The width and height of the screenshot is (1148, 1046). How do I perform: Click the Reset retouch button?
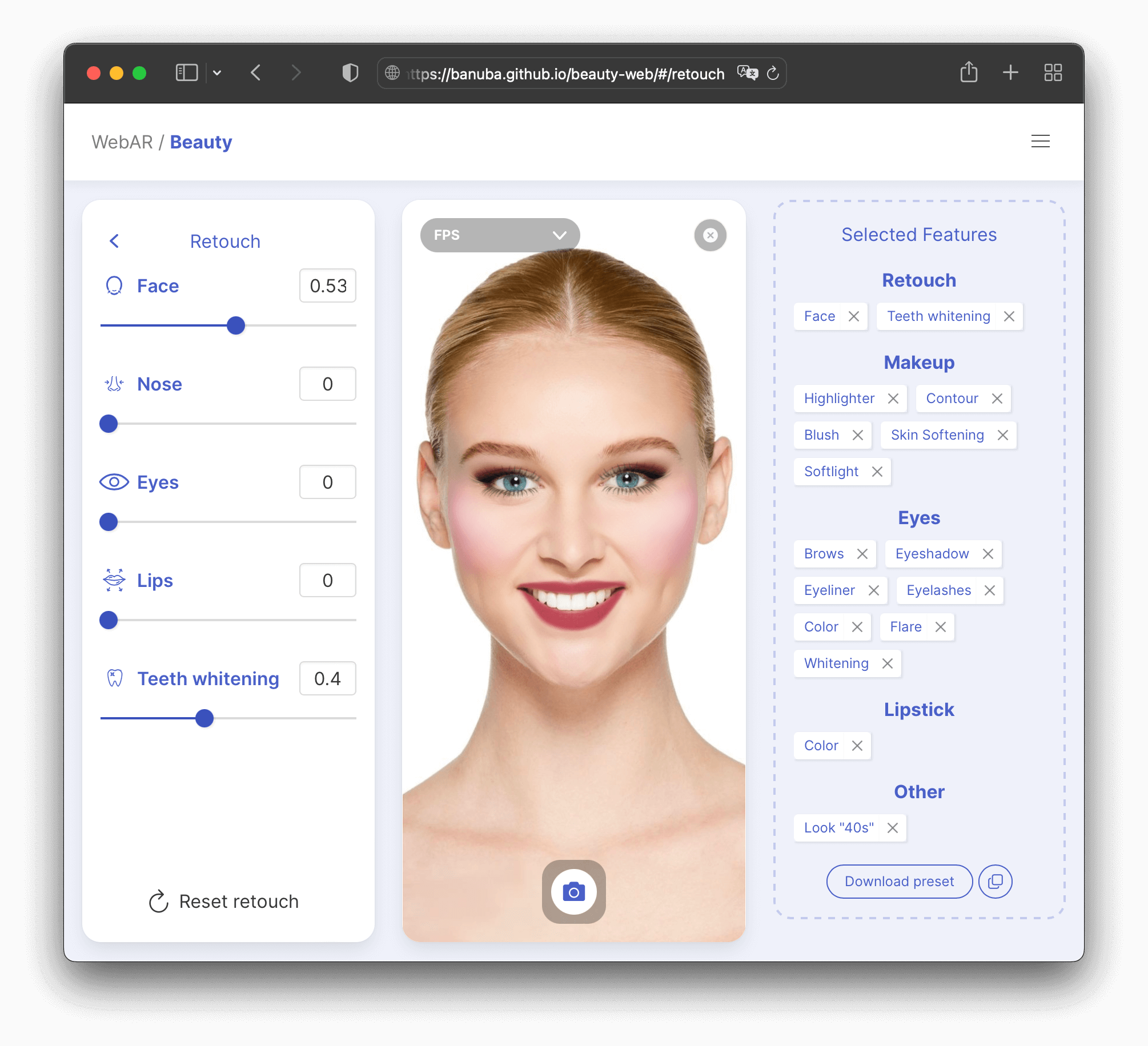tap(224, 902)
